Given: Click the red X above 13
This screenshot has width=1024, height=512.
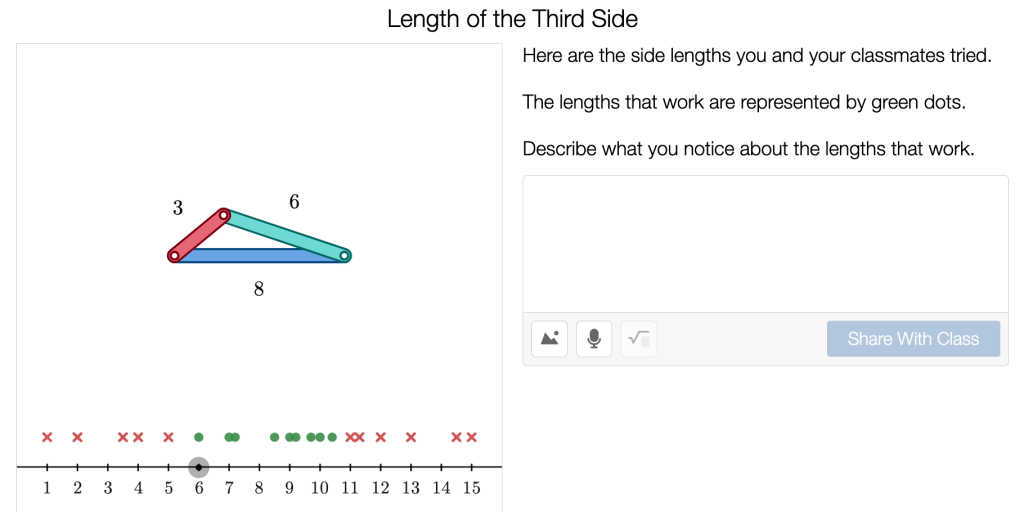Looking at the screenshot, I should pyautogui.click(x=411, y=437).
